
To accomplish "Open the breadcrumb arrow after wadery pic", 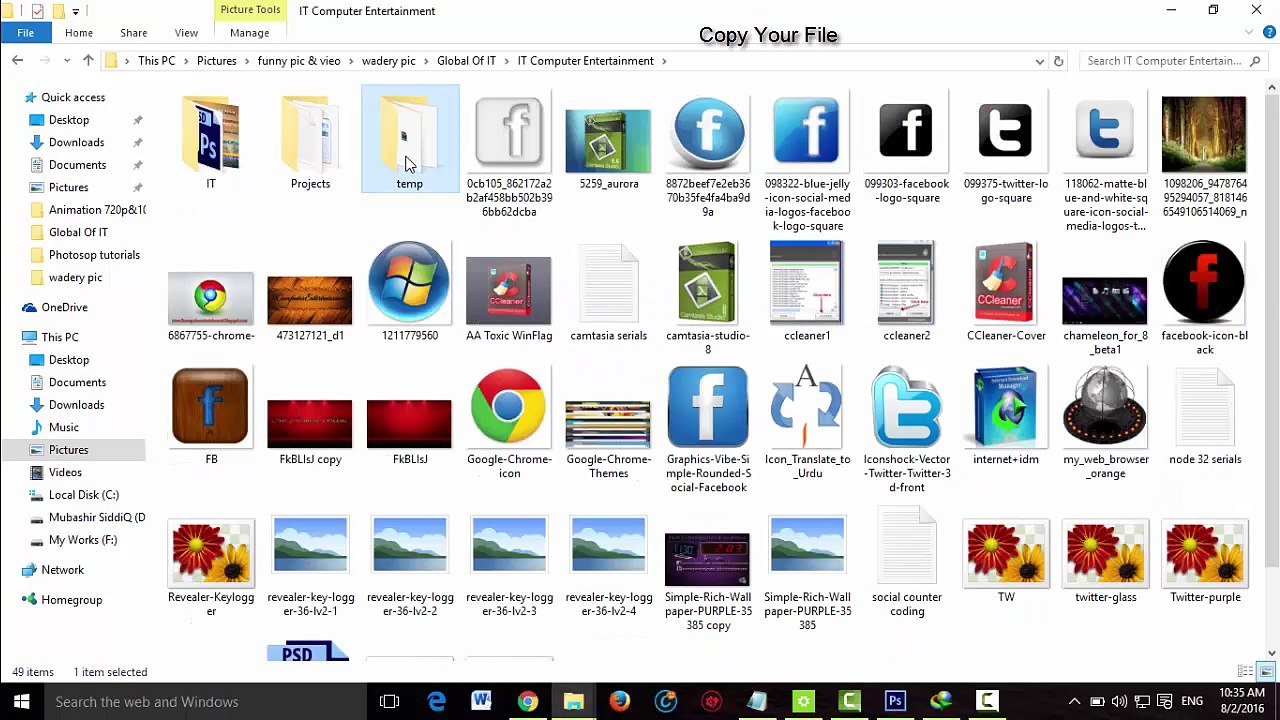I will coord(426,61).
